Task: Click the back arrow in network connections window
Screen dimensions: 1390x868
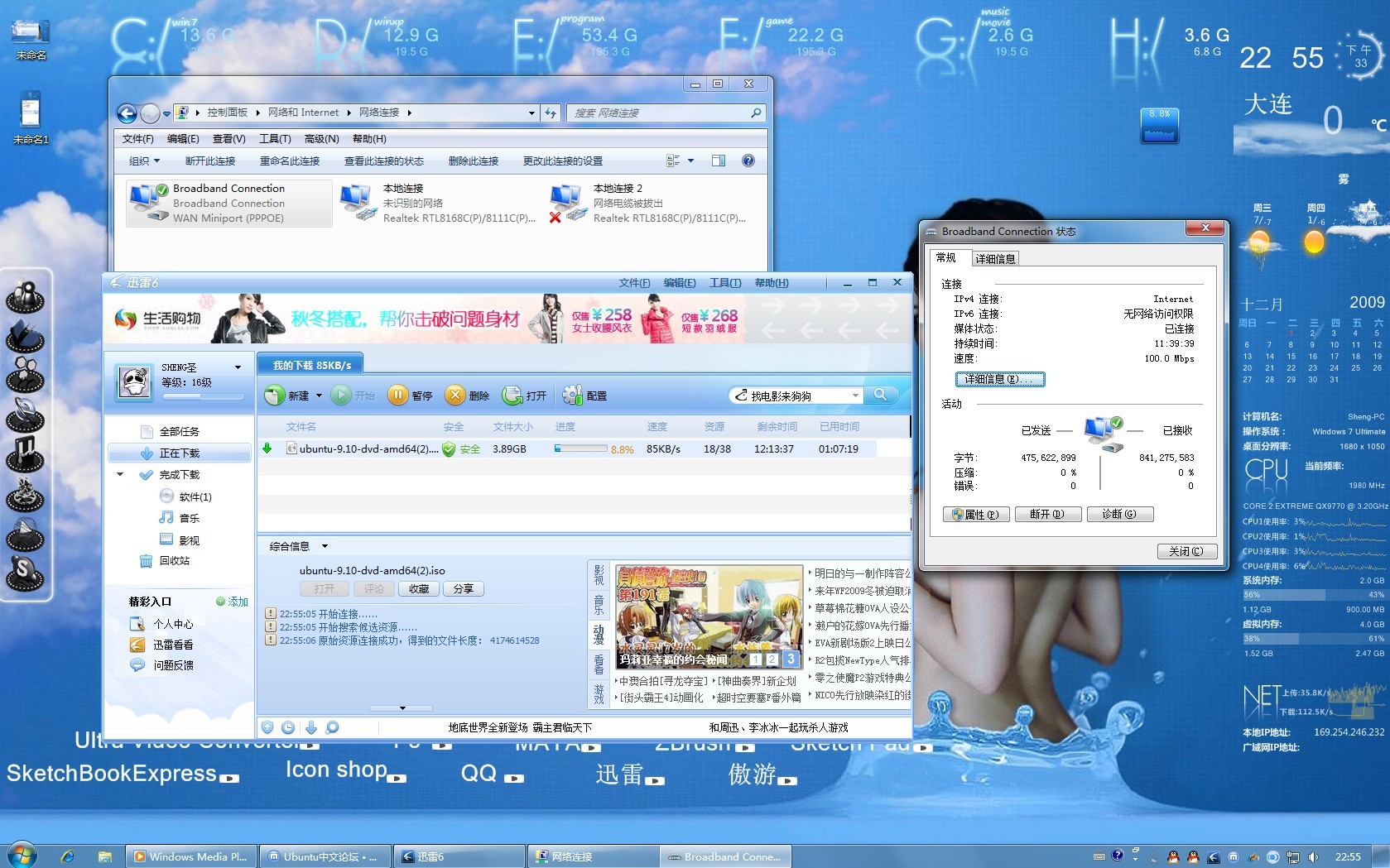Action: click(x=127, y=113)
